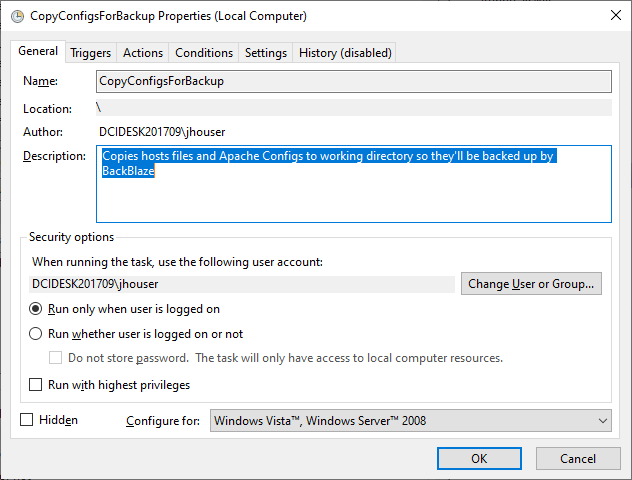Click the Task Scheduler clock icon in title bar
Image resolution: width=632 pixels, height=480 pixels.
point(17,17)
